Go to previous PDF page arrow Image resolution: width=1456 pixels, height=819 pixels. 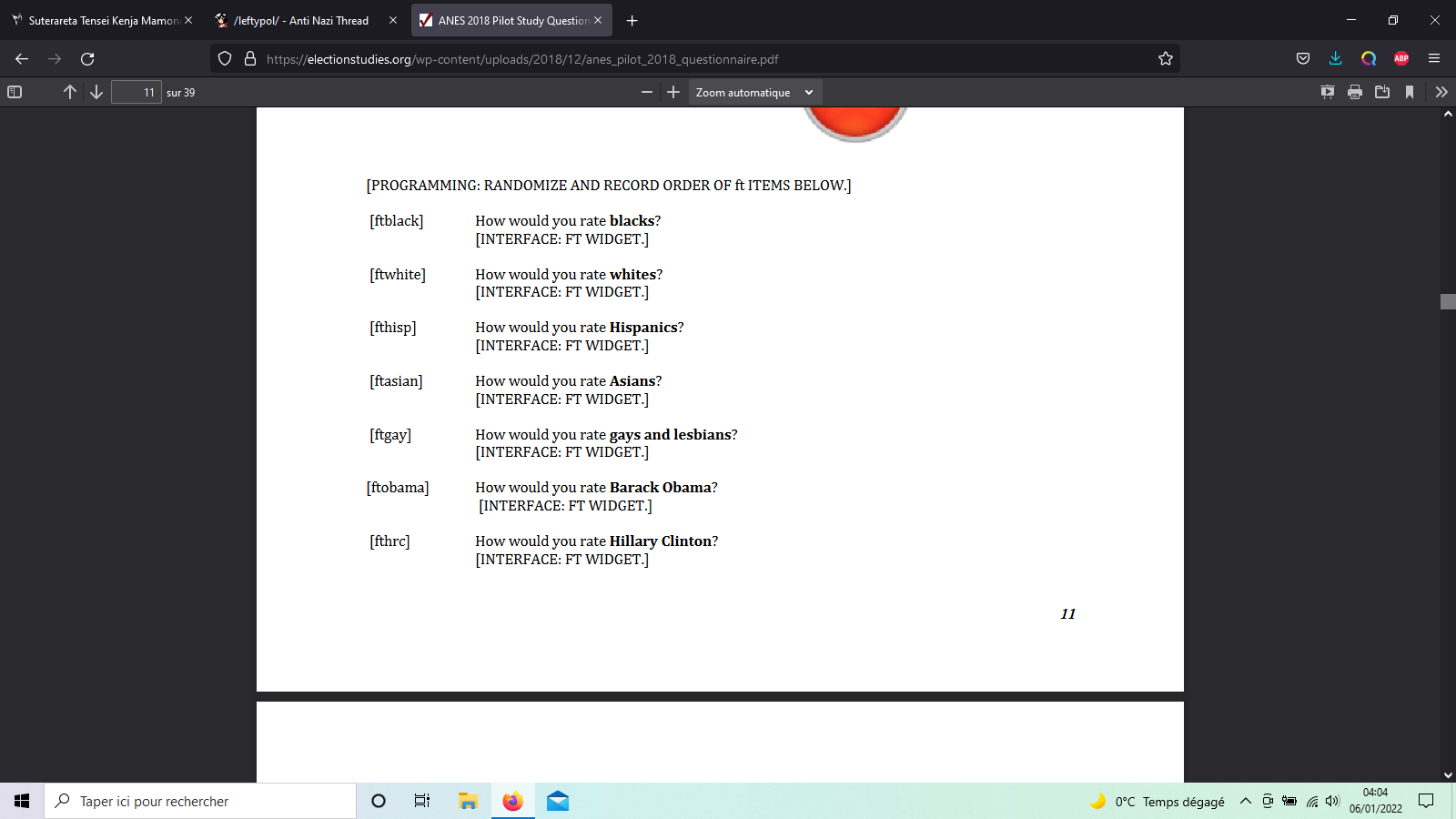point(70,92)
